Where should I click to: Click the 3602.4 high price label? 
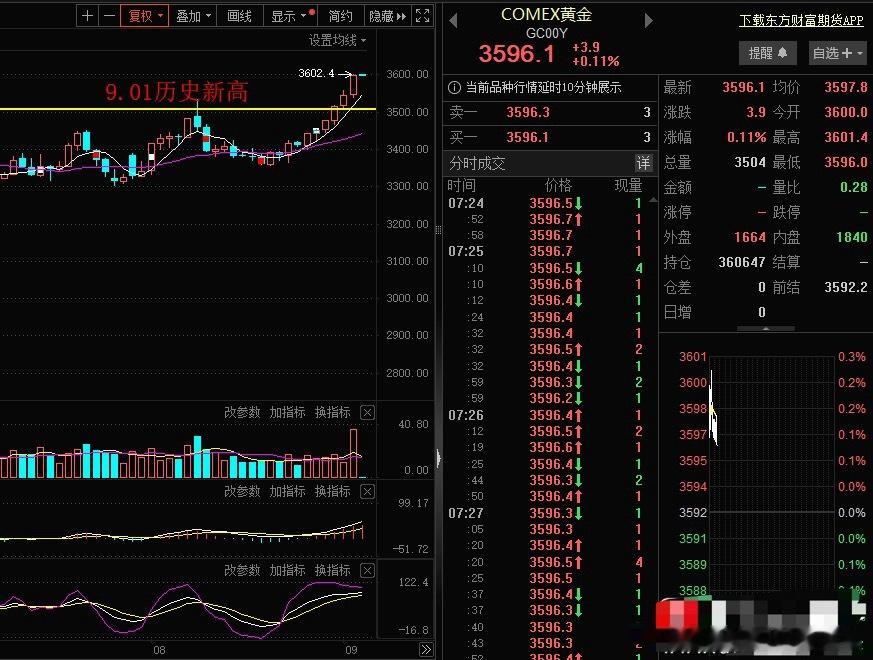316,73
